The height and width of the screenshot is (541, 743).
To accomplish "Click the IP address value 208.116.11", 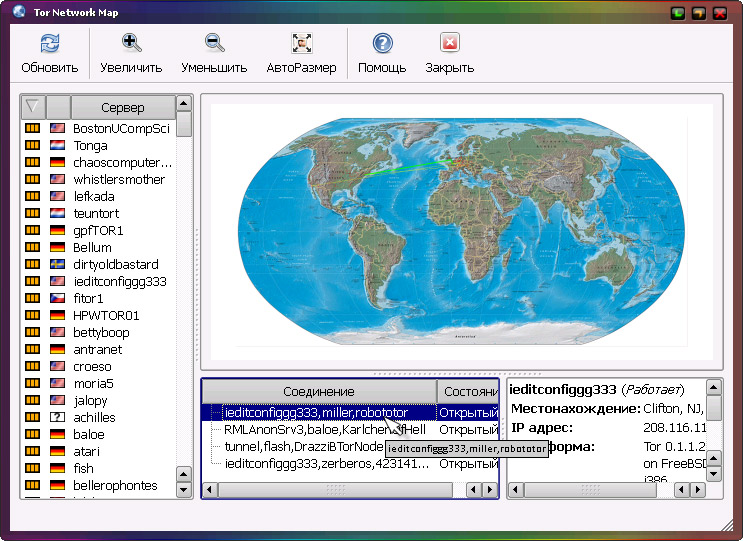I will [x=675, y=428].
